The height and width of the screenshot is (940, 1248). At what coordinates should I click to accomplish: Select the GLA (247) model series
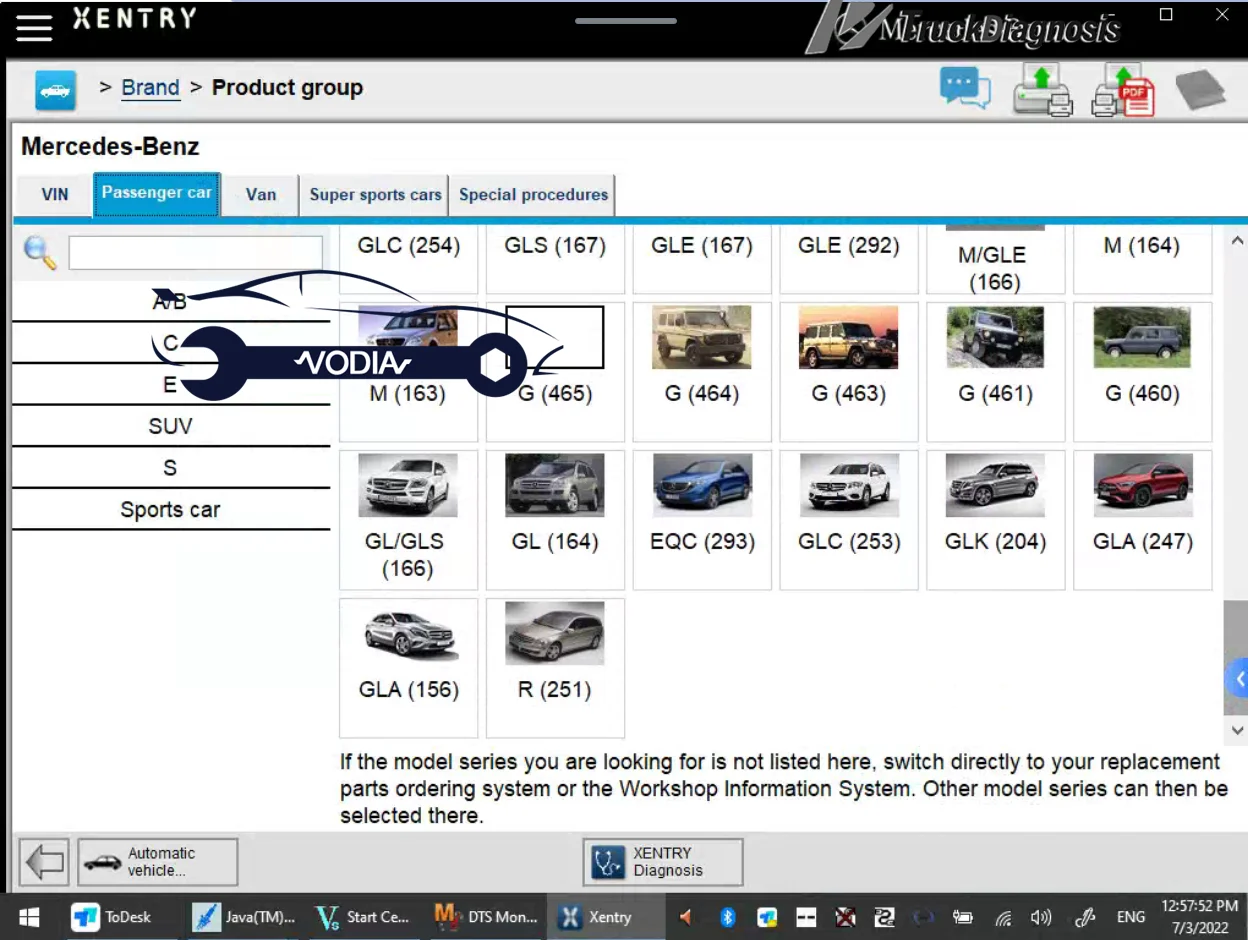[1143, 520]
